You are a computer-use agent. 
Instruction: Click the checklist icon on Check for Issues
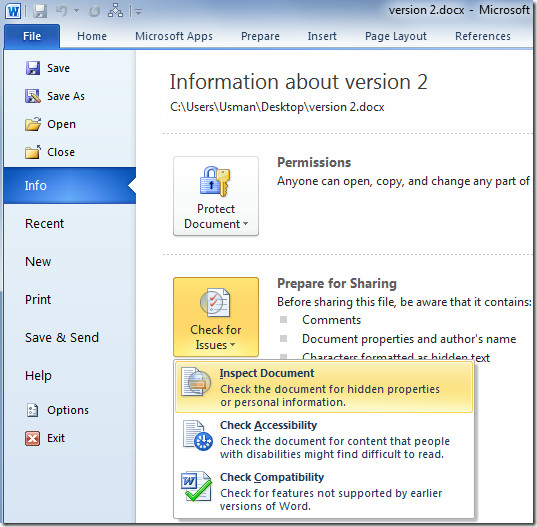(215, 302)
